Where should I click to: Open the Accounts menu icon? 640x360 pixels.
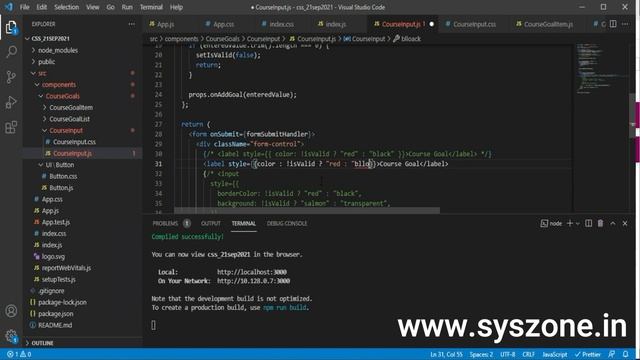coord(11,311)
